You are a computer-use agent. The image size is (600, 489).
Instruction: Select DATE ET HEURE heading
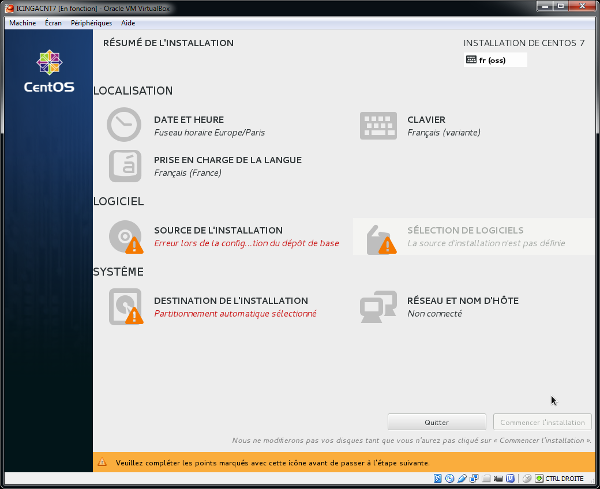(x=189, y=120)
